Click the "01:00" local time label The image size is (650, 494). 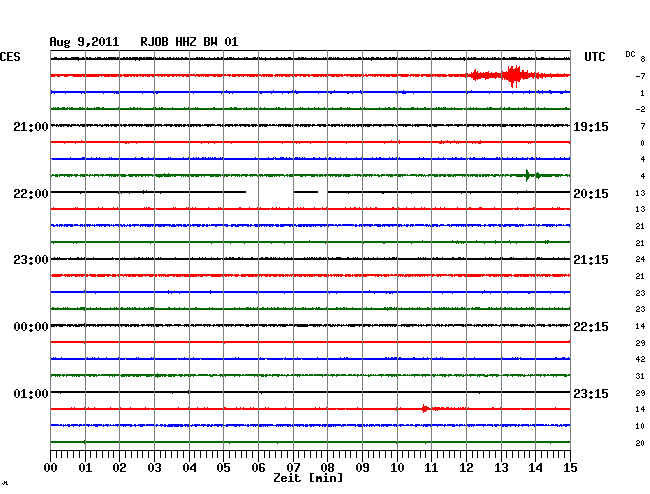tap(31, 393)
